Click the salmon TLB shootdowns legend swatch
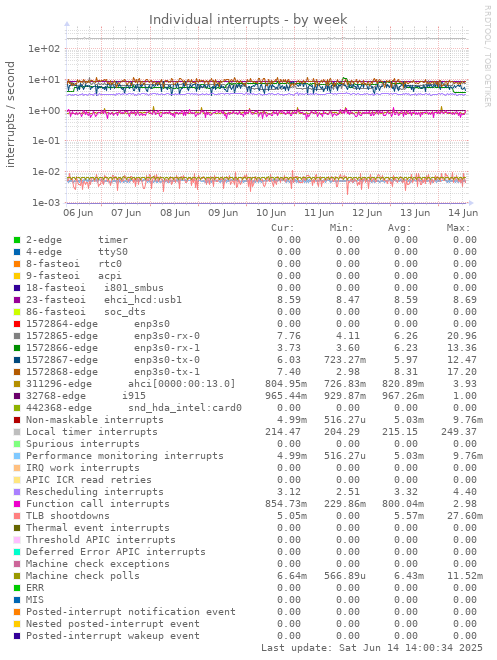The image size is (497, 660). click(17, 516)
